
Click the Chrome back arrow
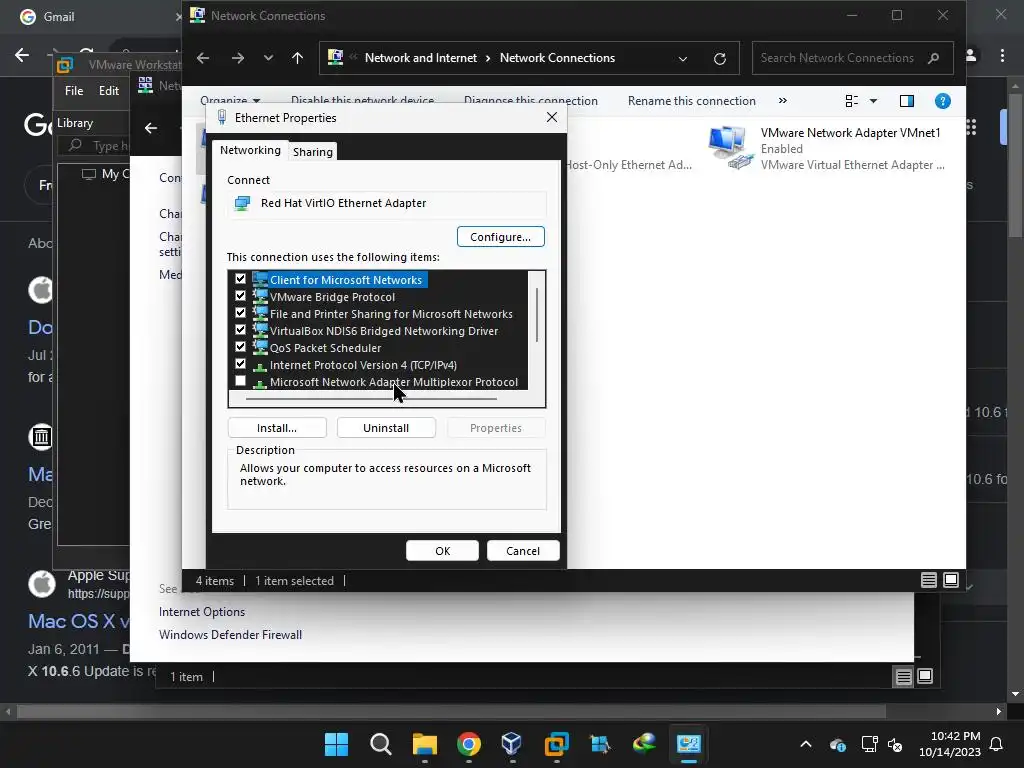[22, 55]
